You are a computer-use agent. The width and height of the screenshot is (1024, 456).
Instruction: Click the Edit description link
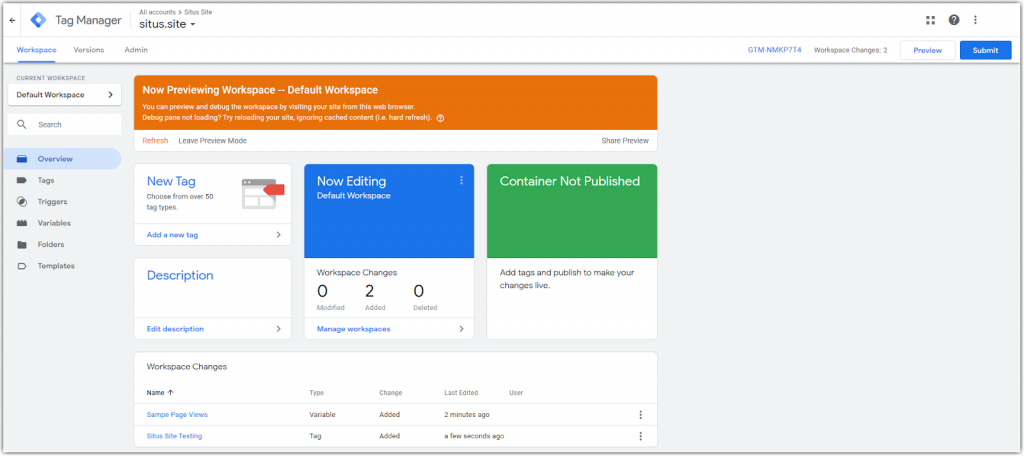(x=175, y=329)
